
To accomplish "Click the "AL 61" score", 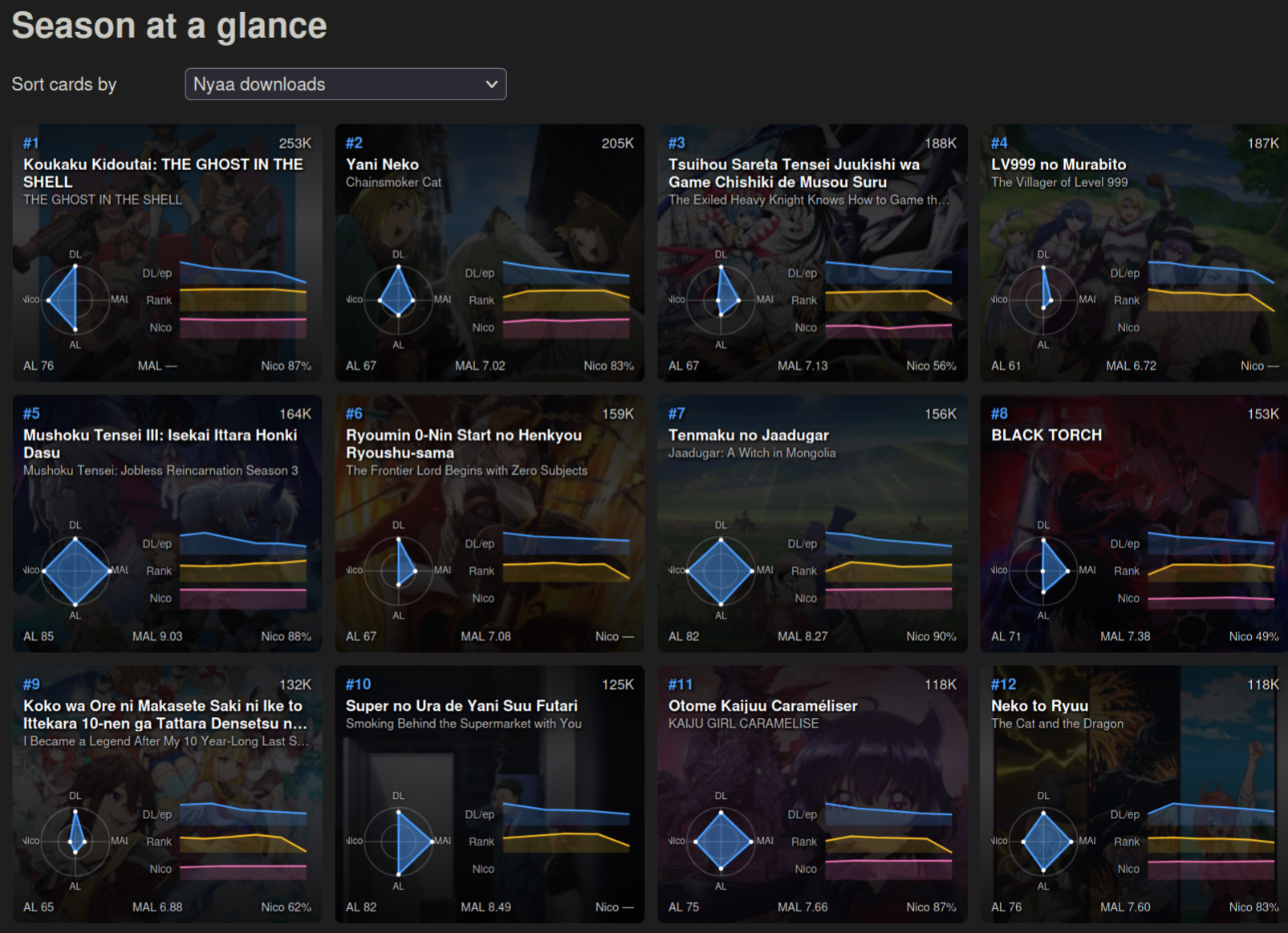I will (1006, 366).
